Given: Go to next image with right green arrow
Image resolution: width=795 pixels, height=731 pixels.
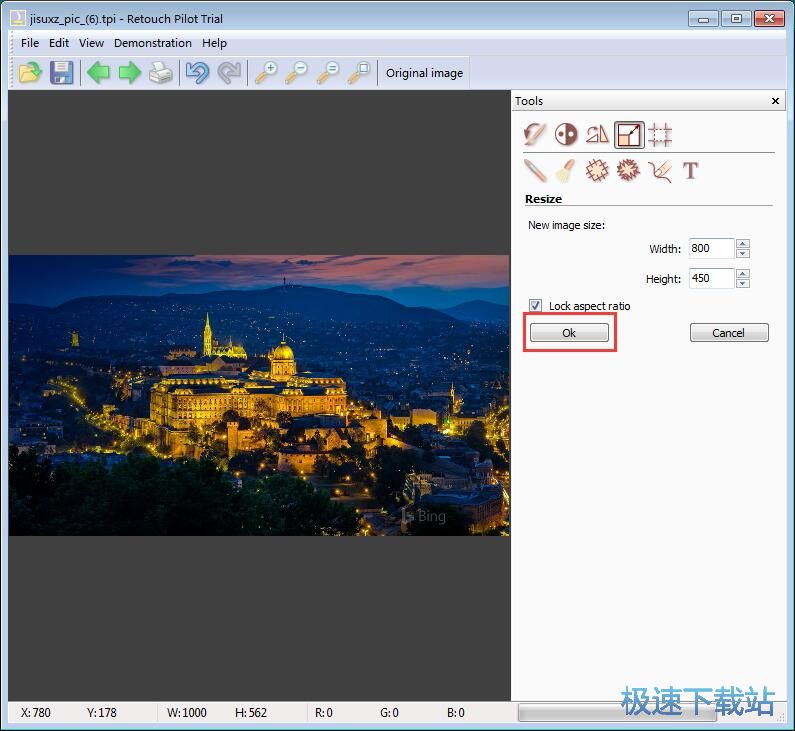Looking at the screenshot, I should [130, 73].
